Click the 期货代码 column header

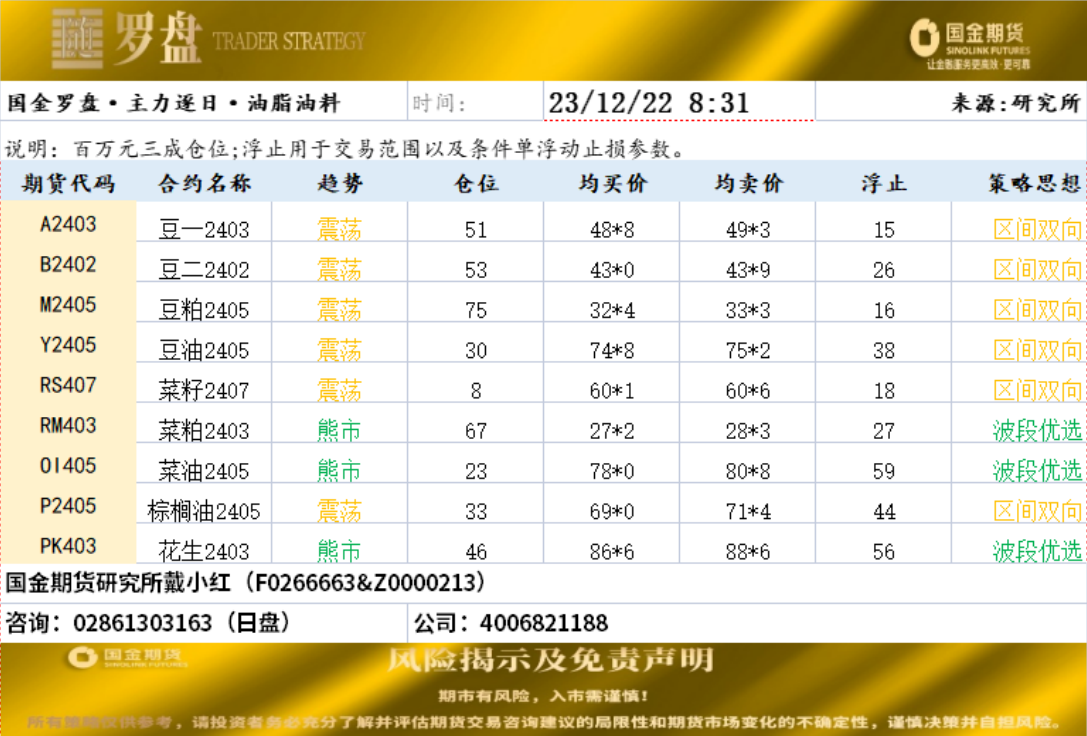tap(68, 184)
